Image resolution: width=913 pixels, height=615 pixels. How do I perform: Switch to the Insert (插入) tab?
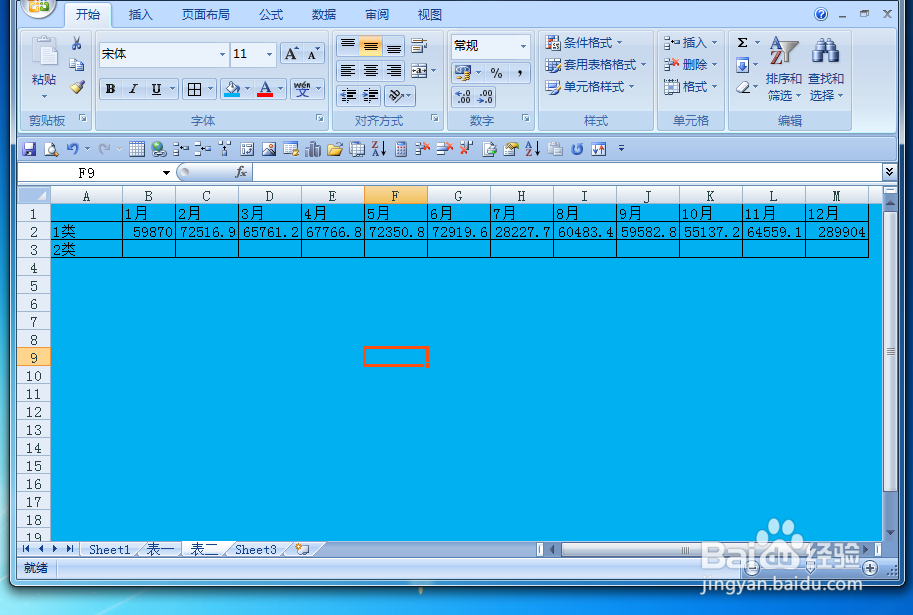tap(141, 15)
